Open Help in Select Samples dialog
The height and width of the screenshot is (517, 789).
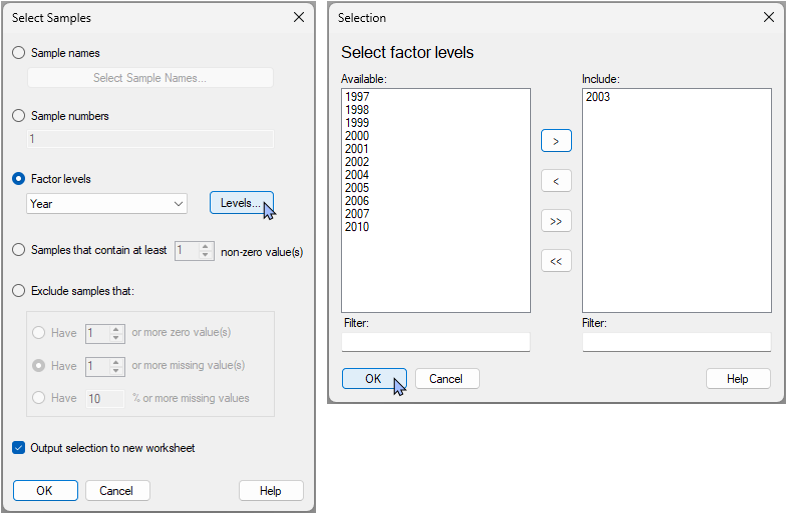[271, 491]
